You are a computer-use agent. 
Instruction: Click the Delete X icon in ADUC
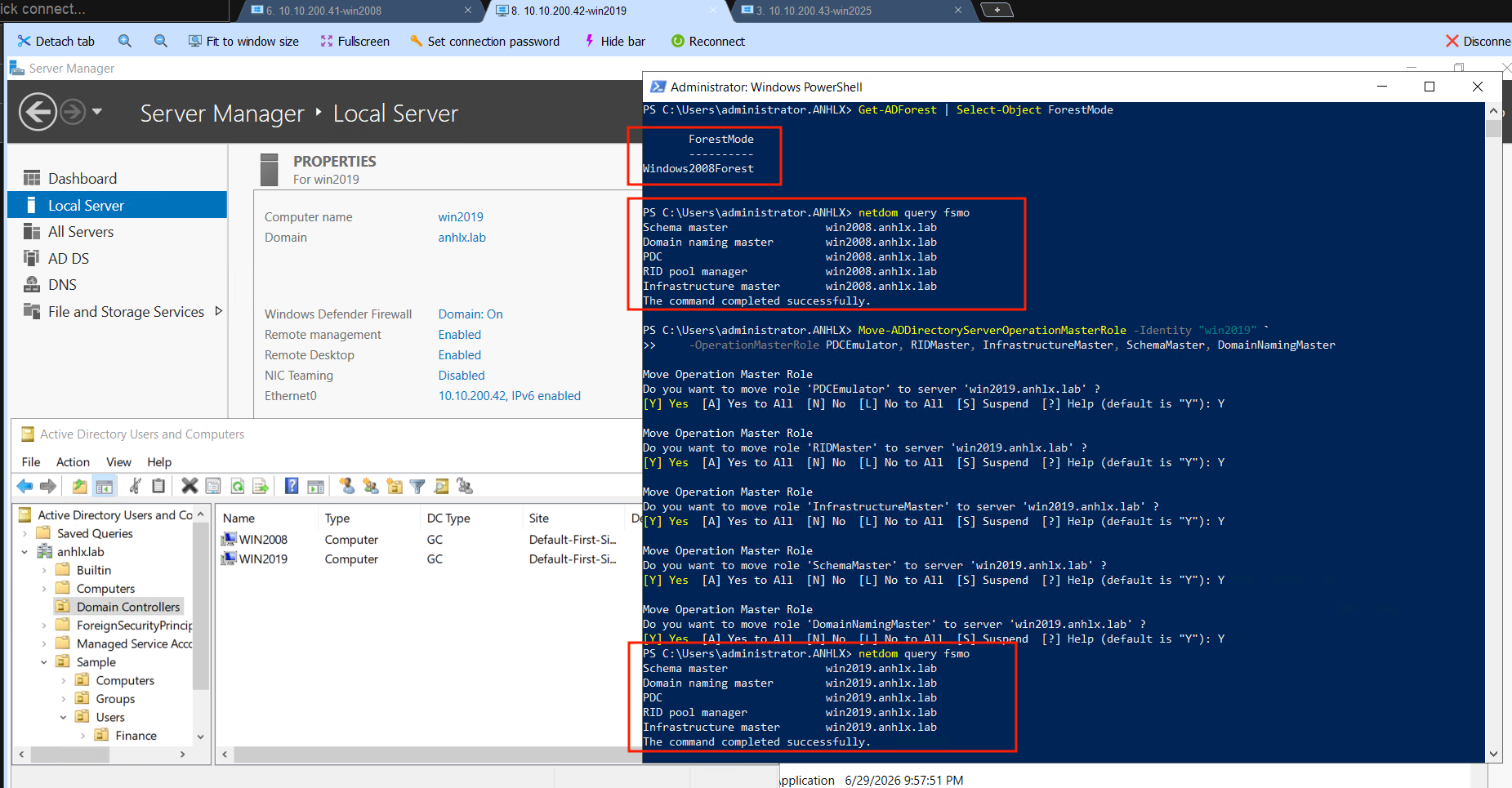[x=190, y=487]
